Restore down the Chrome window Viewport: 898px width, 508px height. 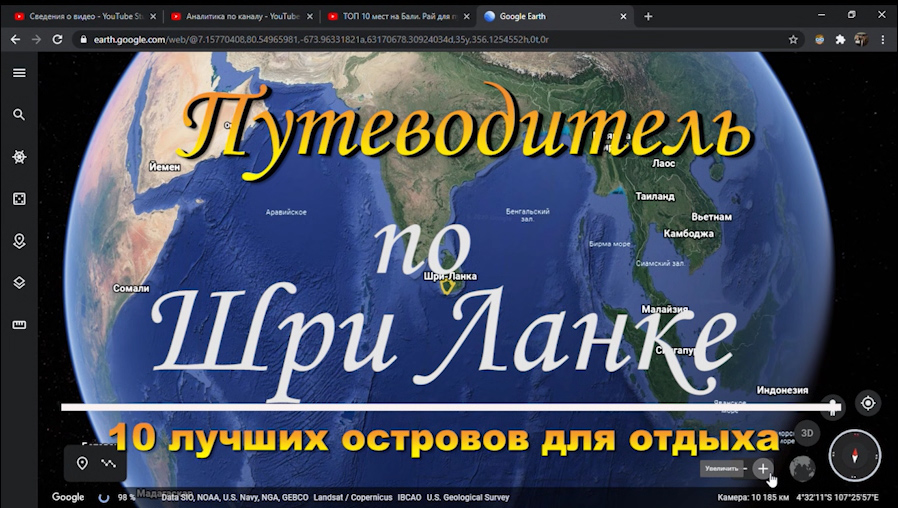[852, 15]
